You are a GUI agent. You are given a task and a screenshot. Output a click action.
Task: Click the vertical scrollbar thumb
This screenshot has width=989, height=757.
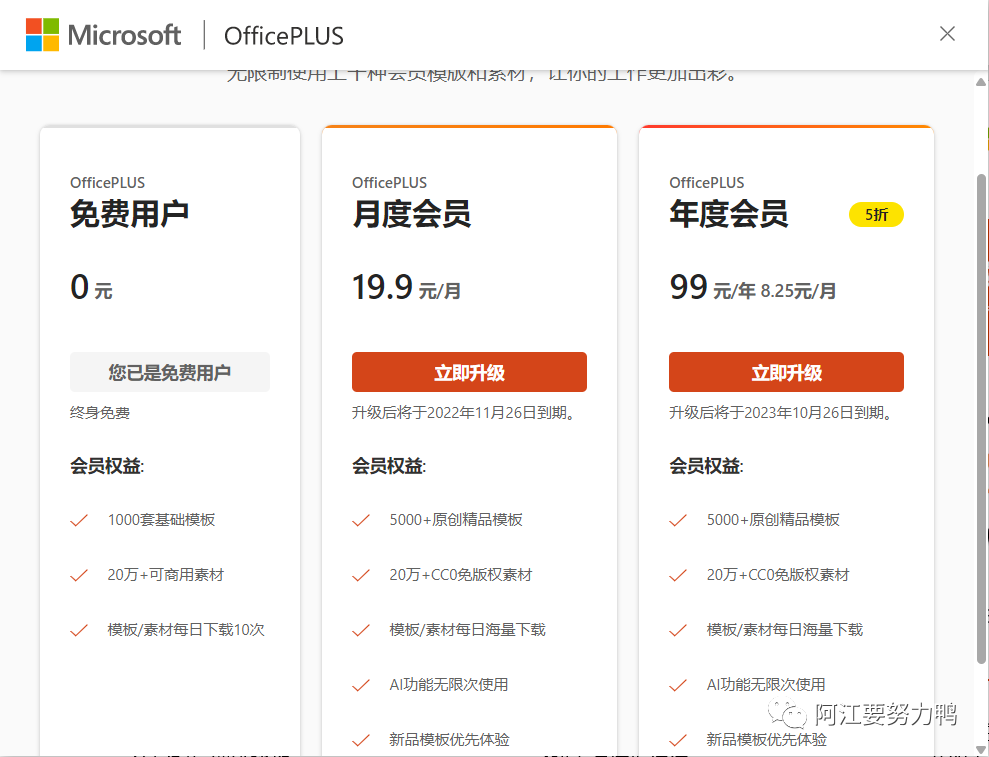981,420
